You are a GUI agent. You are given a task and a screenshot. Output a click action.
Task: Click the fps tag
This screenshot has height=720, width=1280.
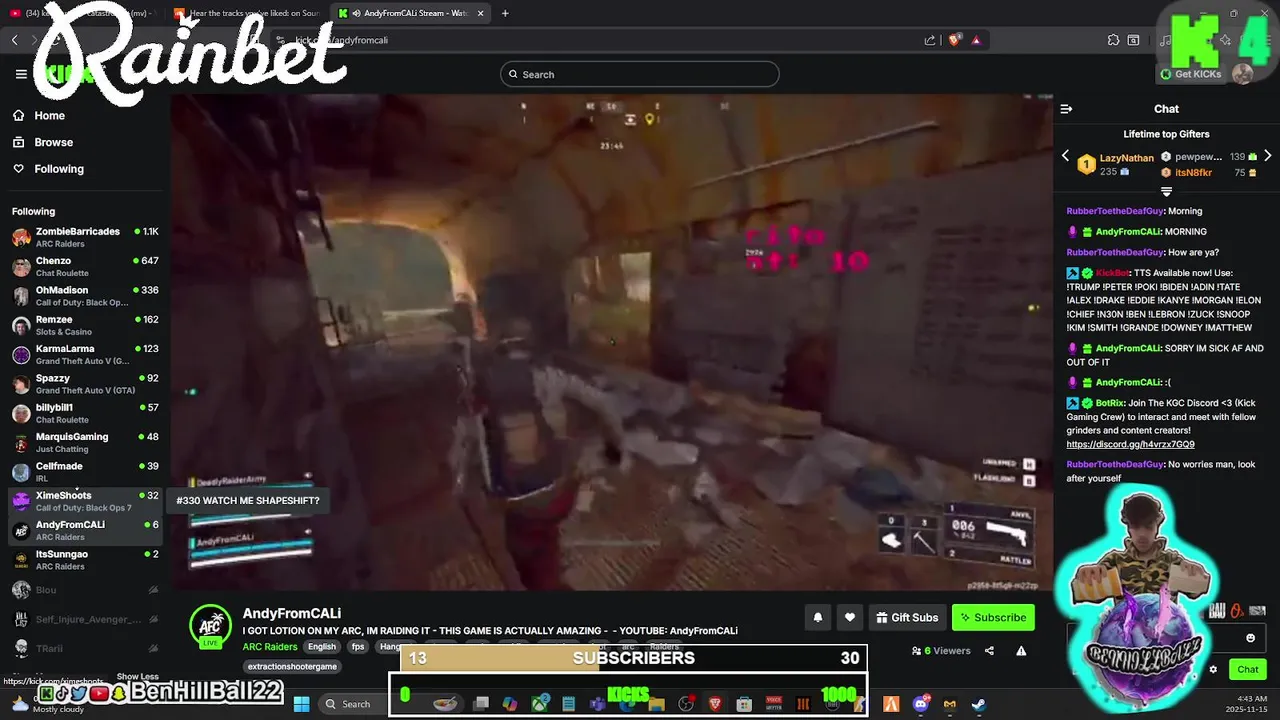tap(358, 647)
